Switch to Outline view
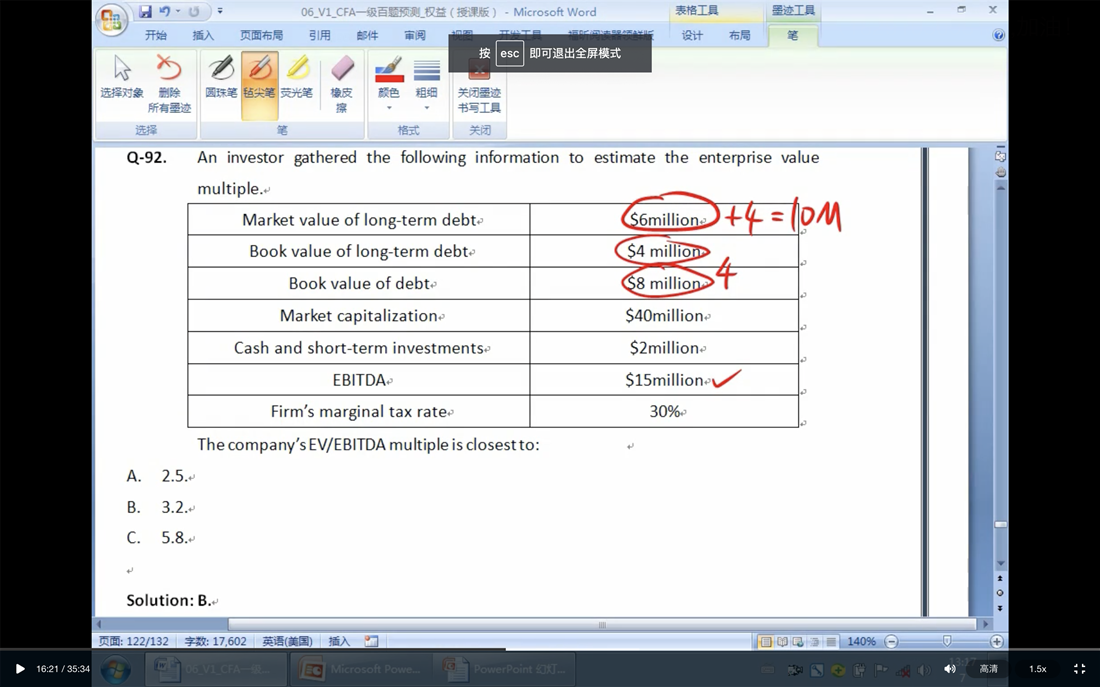 pos(814,641)
